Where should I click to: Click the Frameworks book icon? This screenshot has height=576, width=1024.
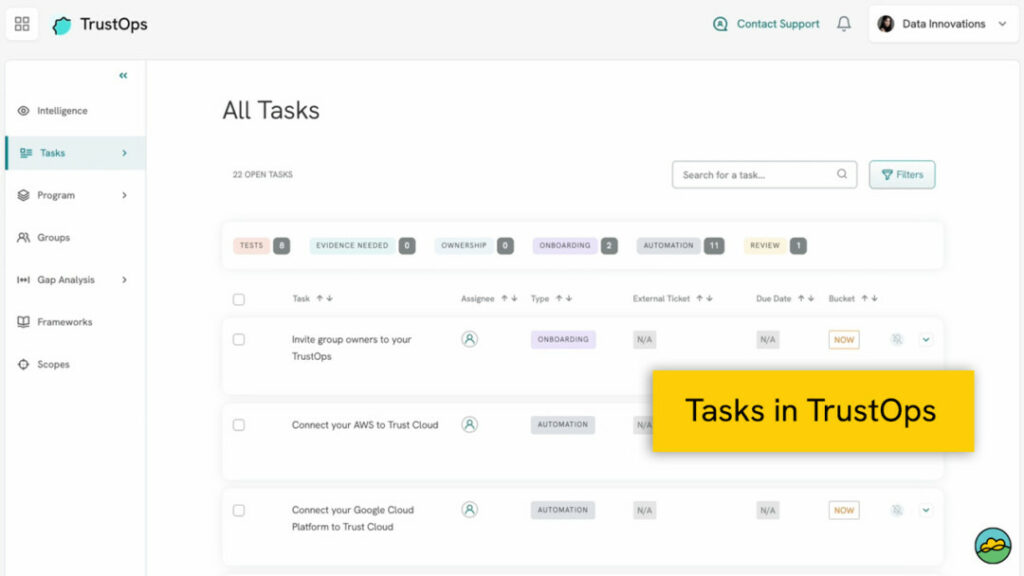[24, 322]
